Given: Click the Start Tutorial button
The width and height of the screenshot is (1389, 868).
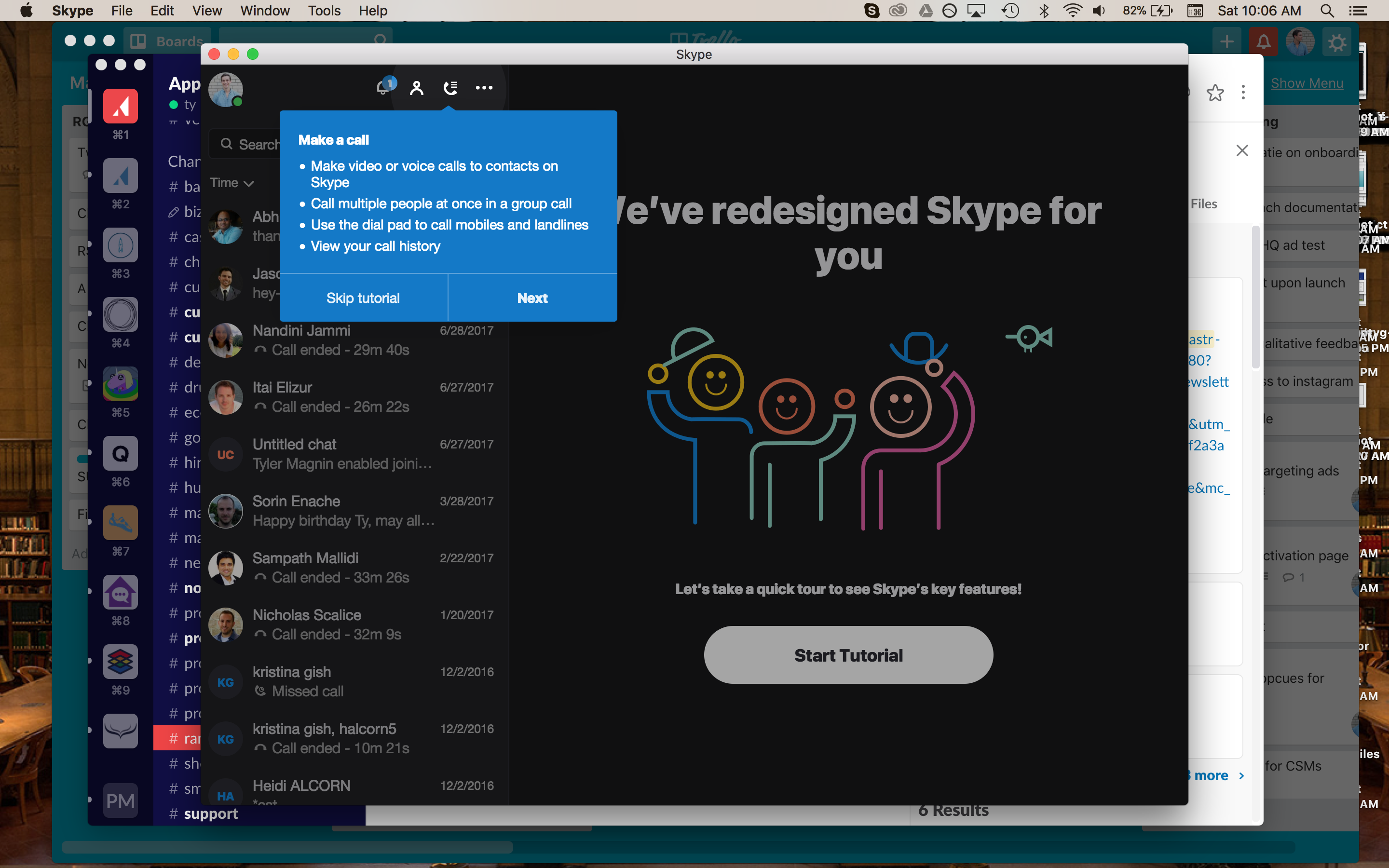Looking at the screenshot, I should (848, 655).
